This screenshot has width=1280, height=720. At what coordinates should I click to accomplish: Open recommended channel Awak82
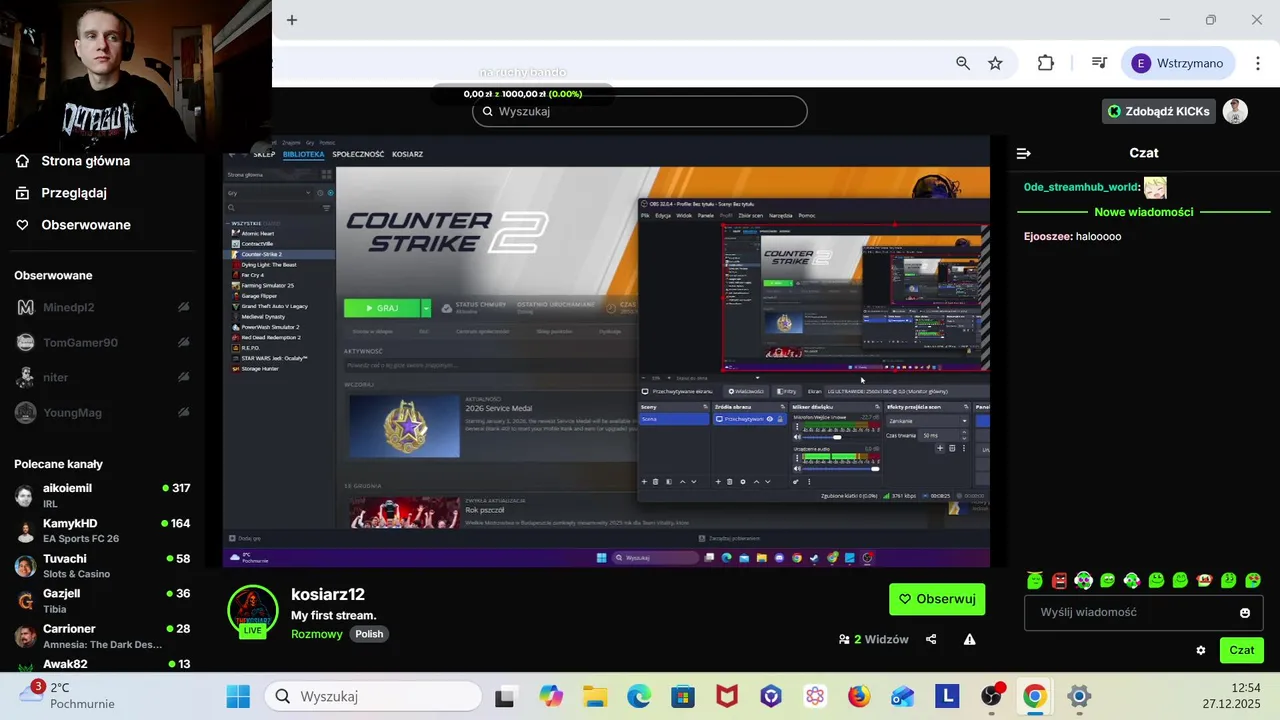click(x=102, y=664)
